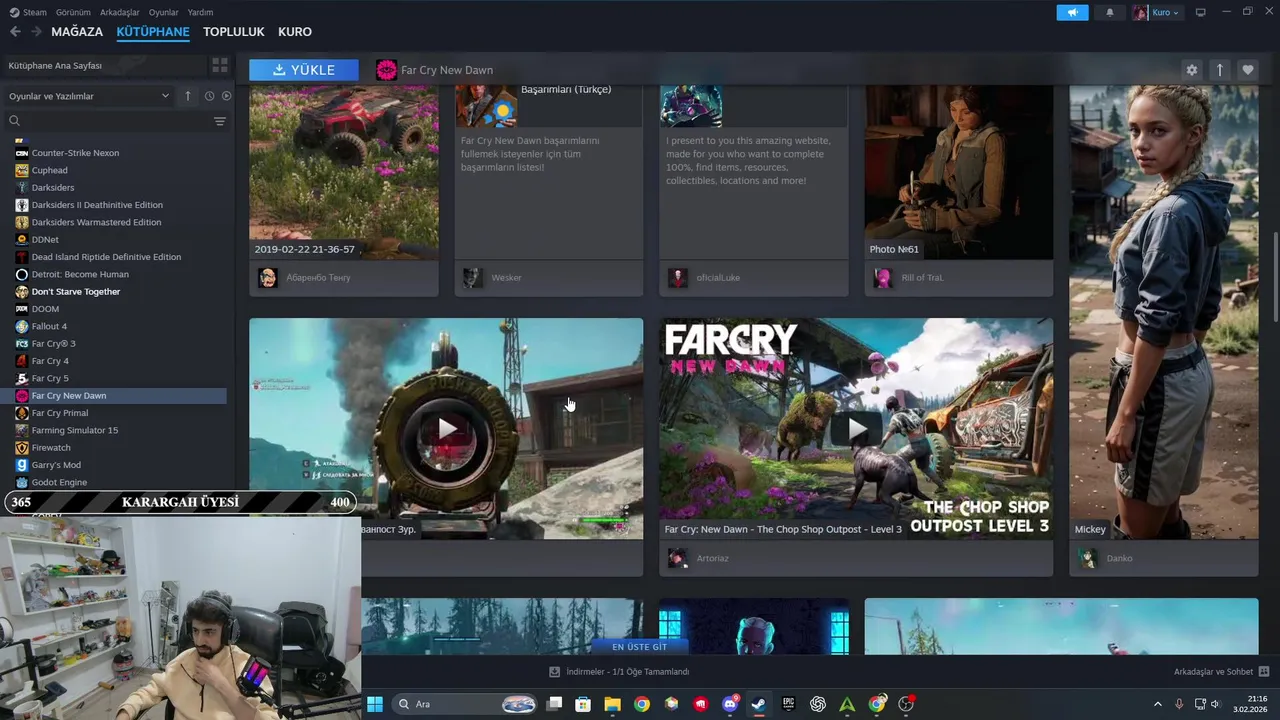1280x720 pixels.
Task: Go to the MAĞAZA tab
Action: [77, 32]
